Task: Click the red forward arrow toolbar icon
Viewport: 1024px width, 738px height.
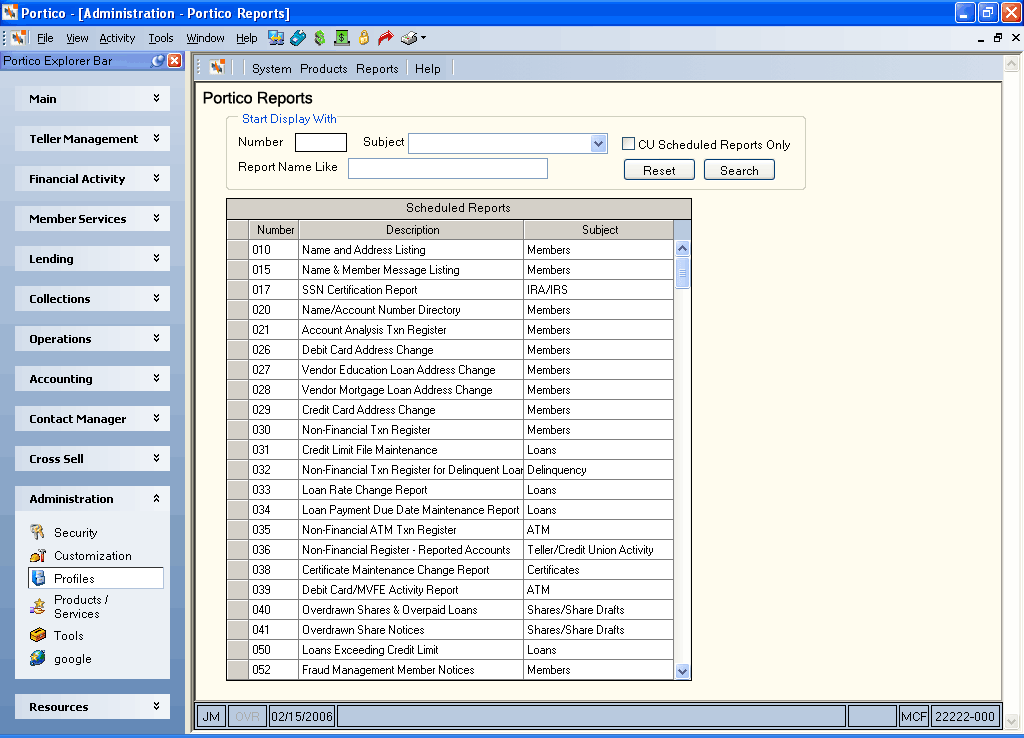Action: [386, 38]
